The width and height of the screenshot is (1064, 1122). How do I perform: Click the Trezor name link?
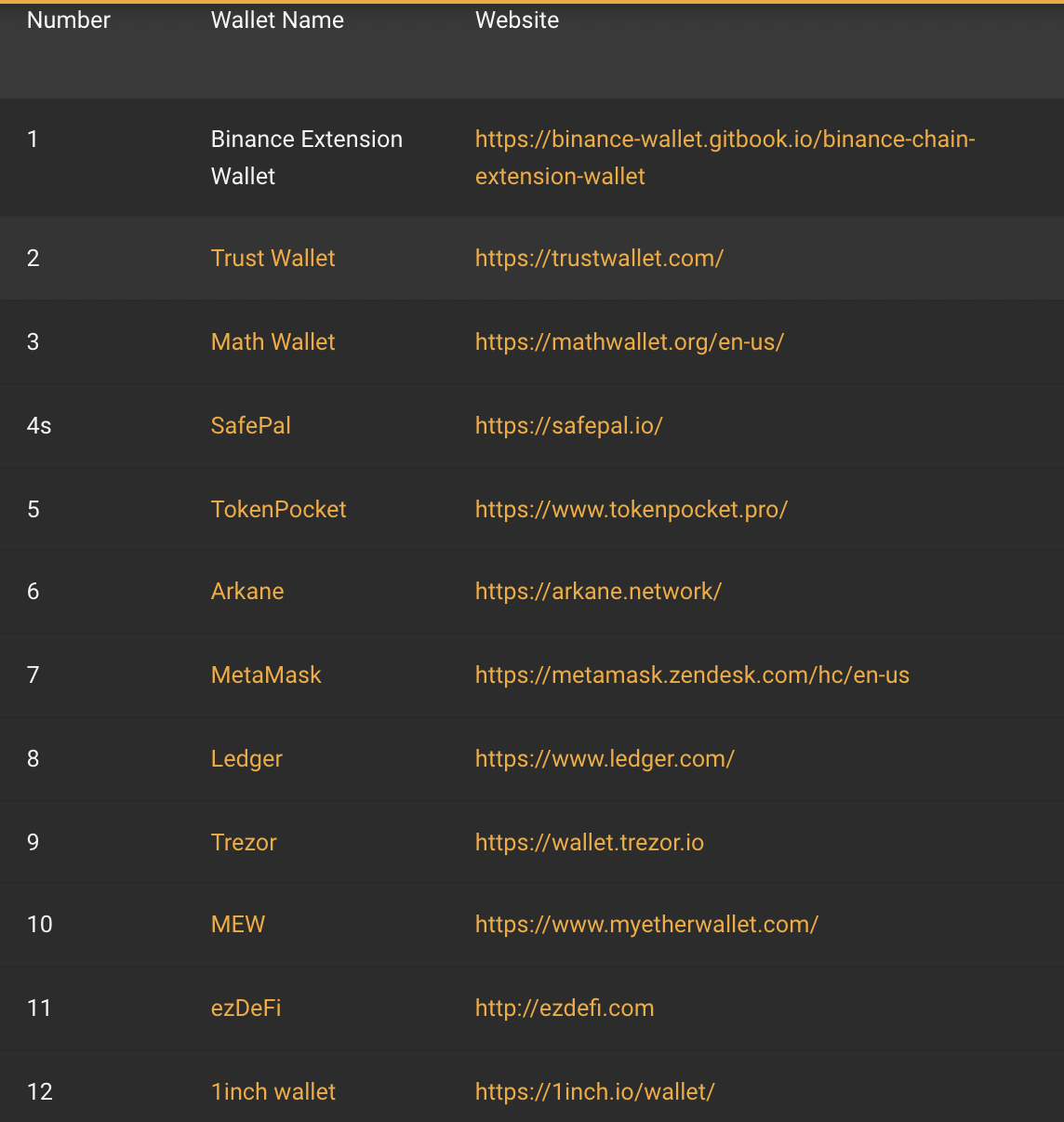pyautogui.click(x=244, y=842)
